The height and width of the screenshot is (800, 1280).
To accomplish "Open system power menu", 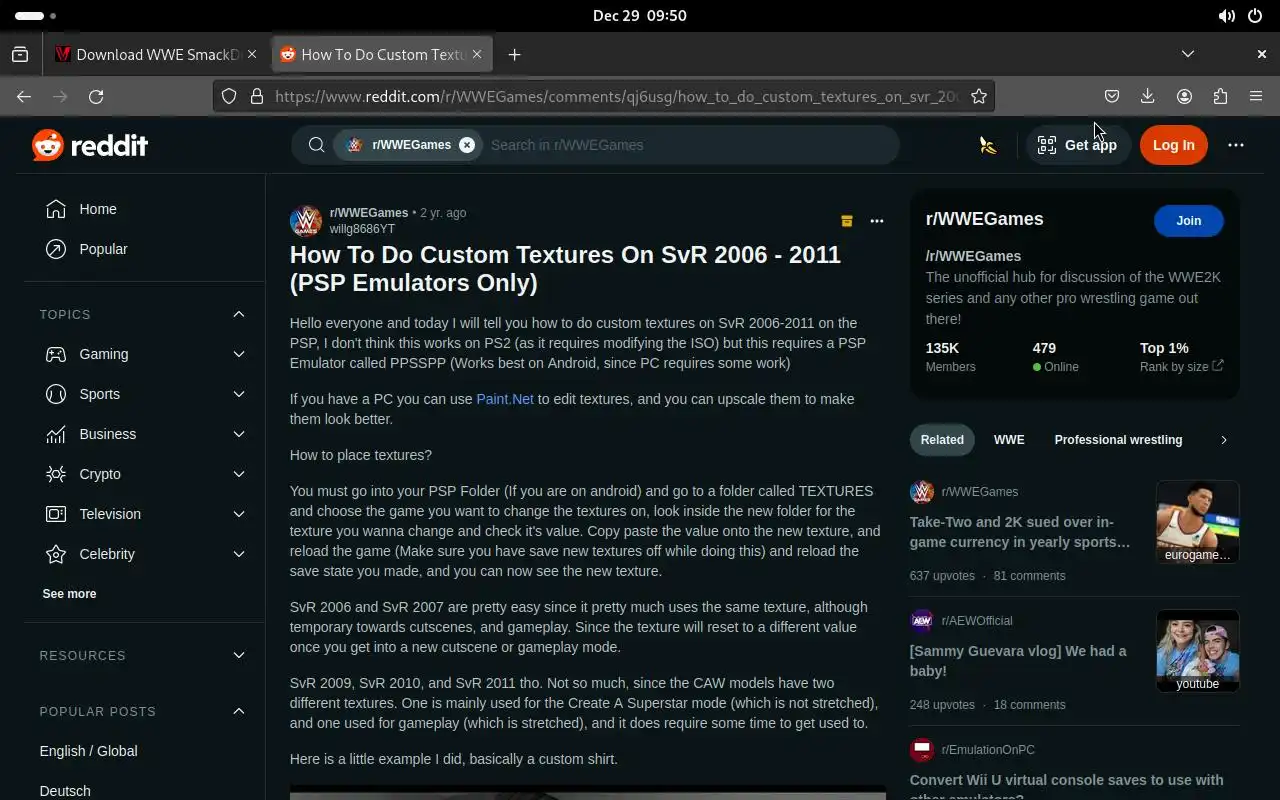I will [x=1256, y=16].
